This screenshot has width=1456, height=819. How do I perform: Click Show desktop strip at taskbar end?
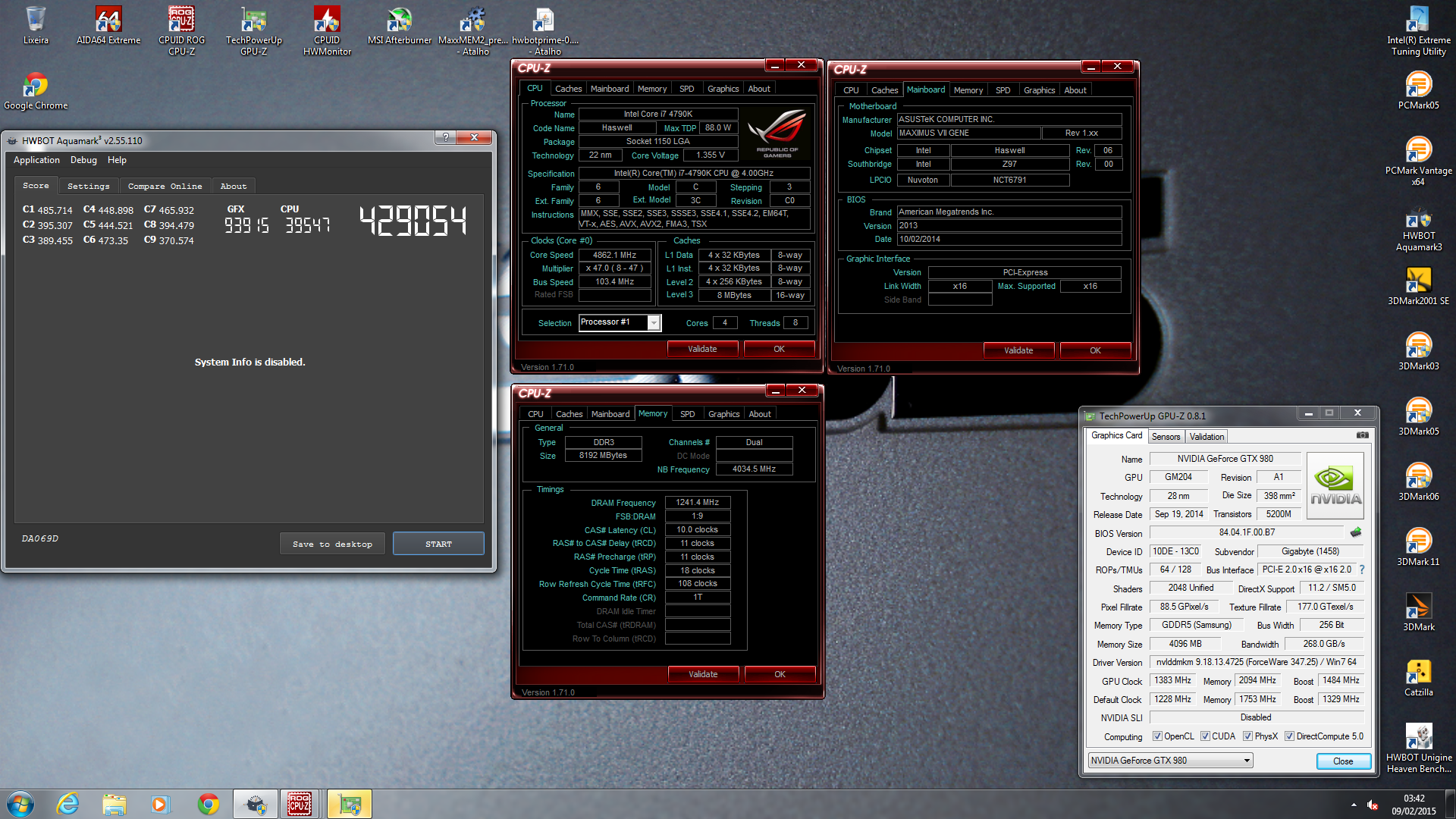[1450, 804]
